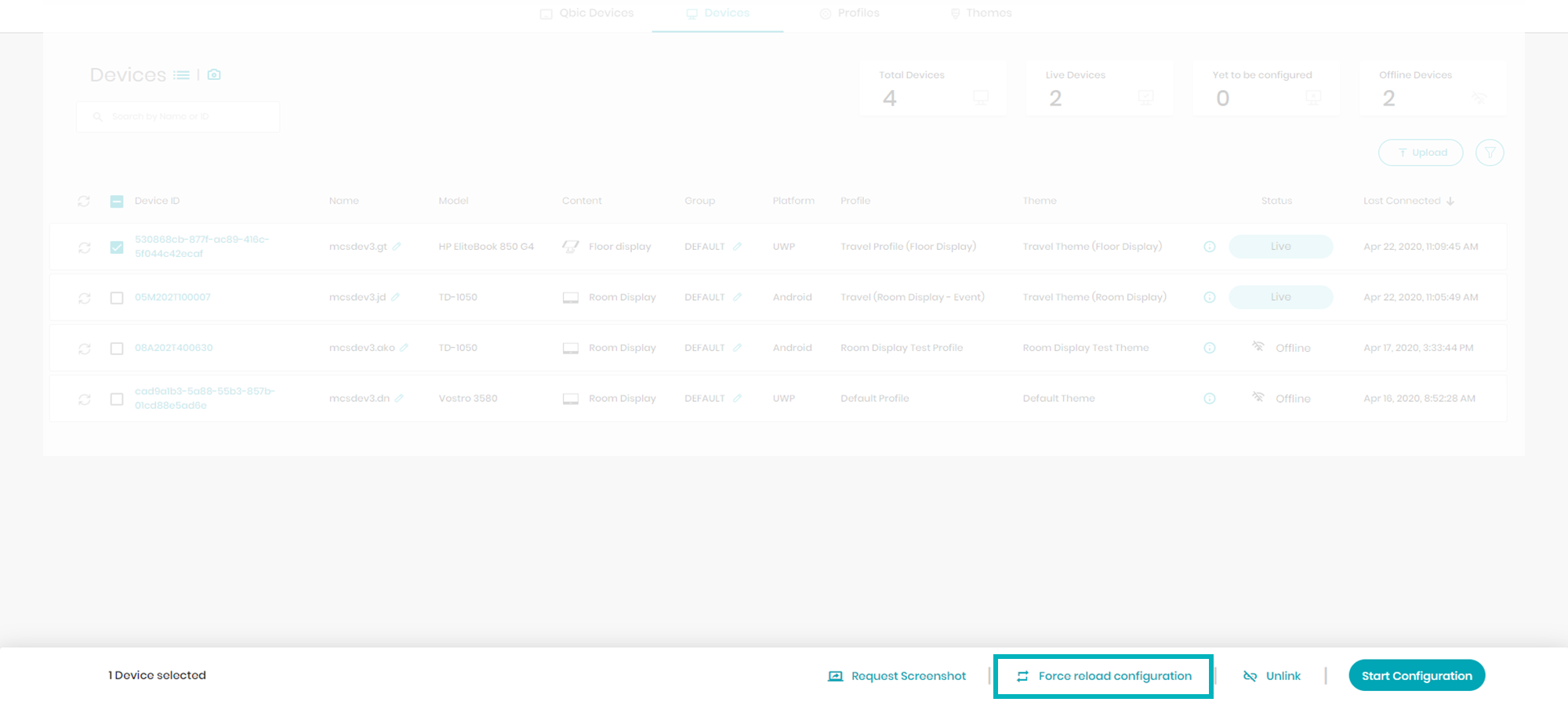The height and width of the screenshot is (702, 1568).
Task: Click the camera icon beside Devices heading
Action: pos(214,74)
